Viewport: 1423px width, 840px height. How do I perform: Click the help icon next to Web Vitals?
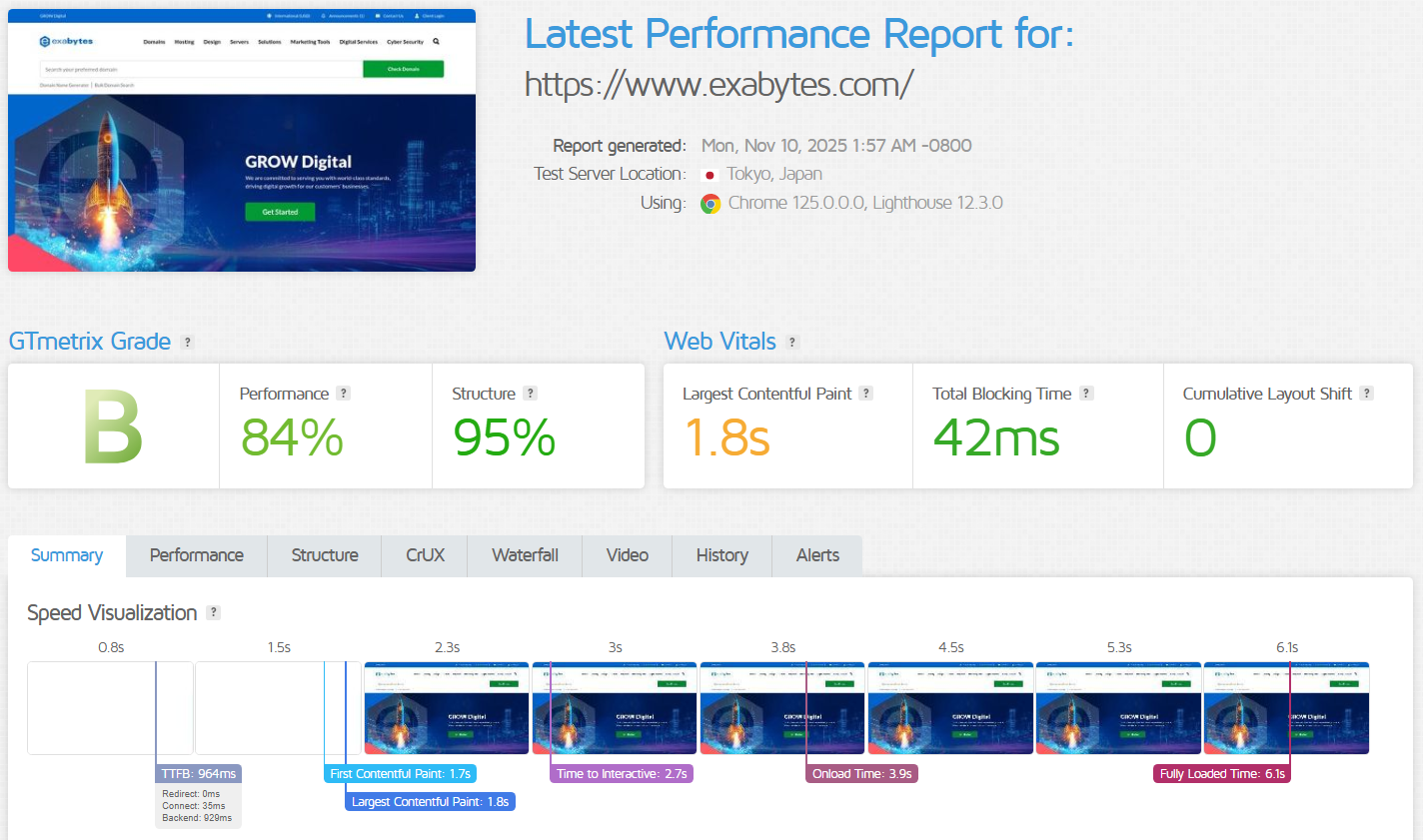pyautogui.click(x=792, y=342)
